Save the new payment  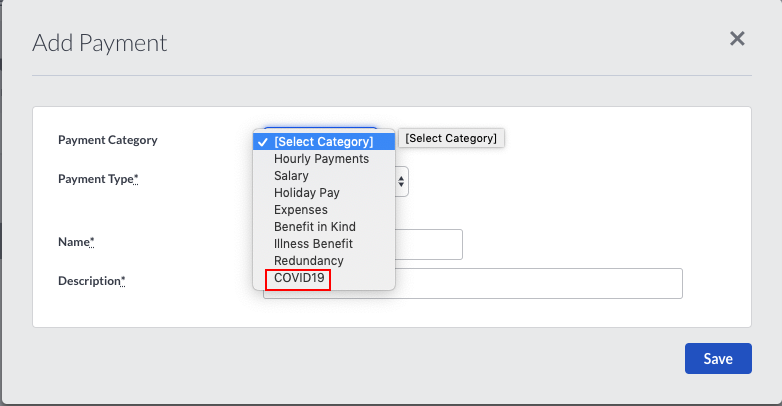(717, 359)
